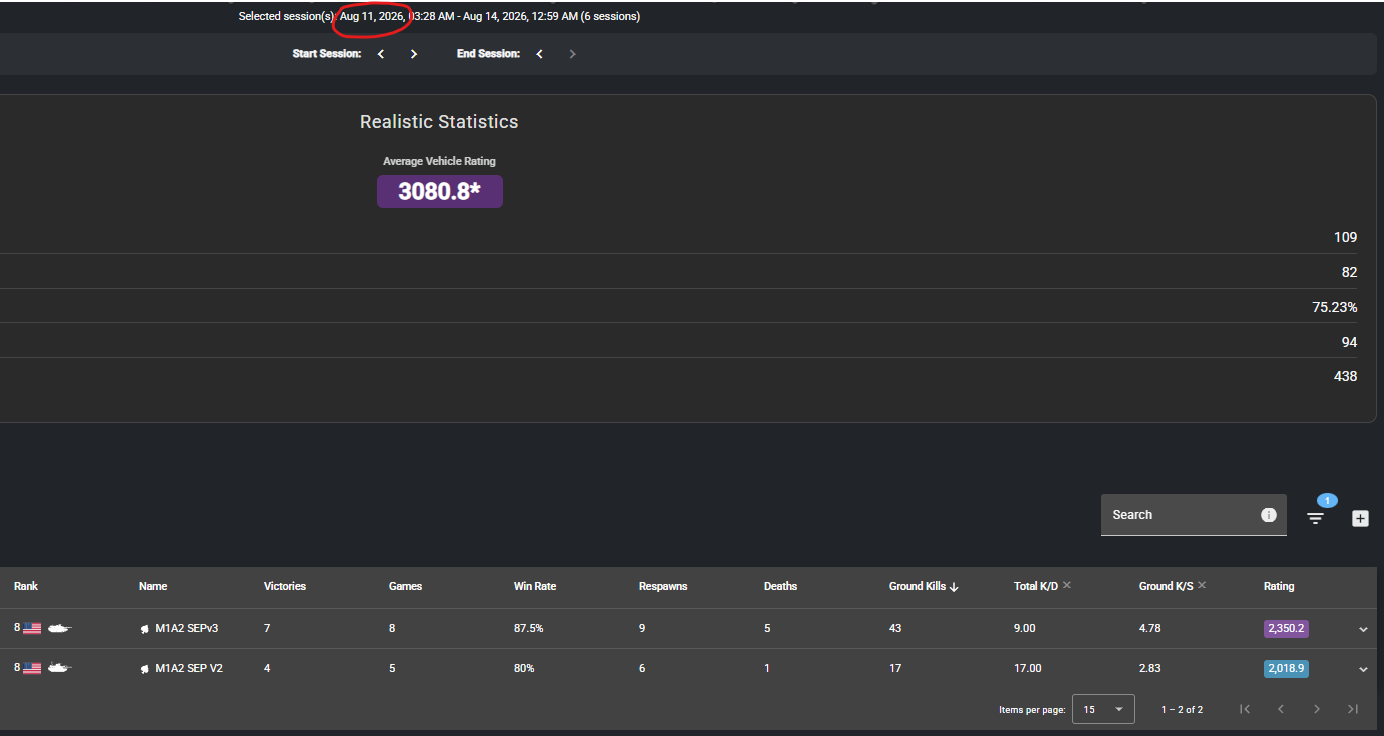Go to previous Start Session
Image resolution: width=1384 pixels, height=736 pixels.
pyautogui.click(x=381, y=54)
